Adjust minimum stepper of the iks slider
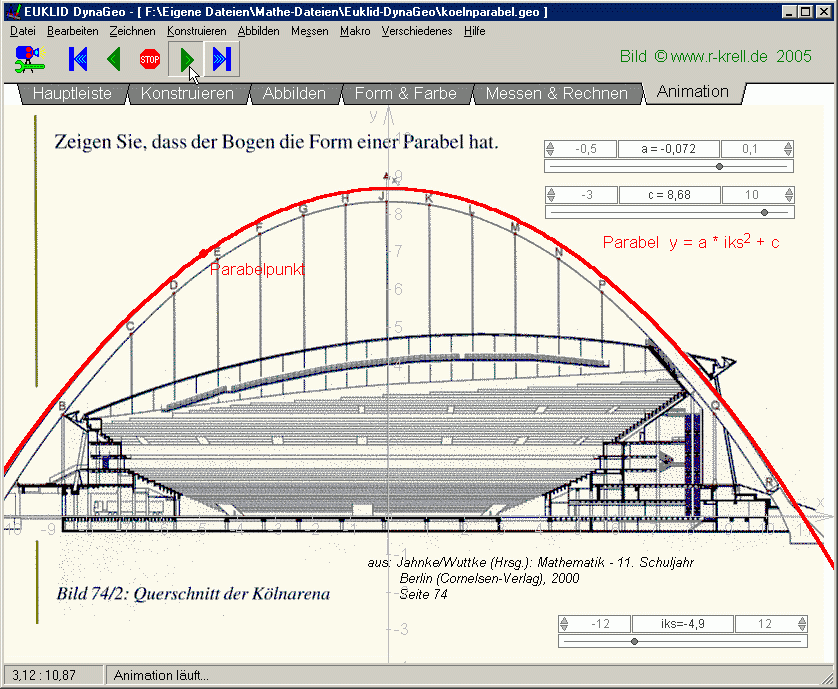This screenshot has width=838, height=689. coord(564,624)
